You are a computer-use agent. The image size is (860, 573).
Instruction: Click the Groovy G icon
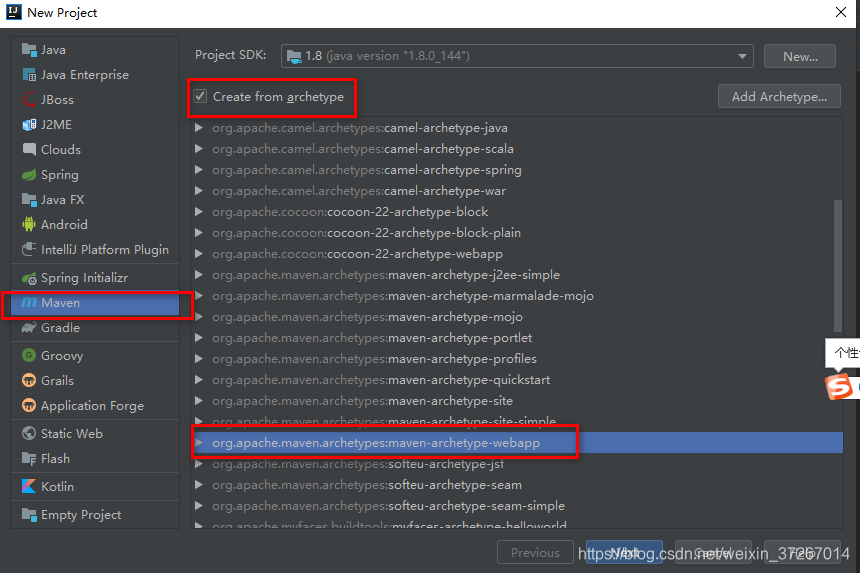[29, 355]
